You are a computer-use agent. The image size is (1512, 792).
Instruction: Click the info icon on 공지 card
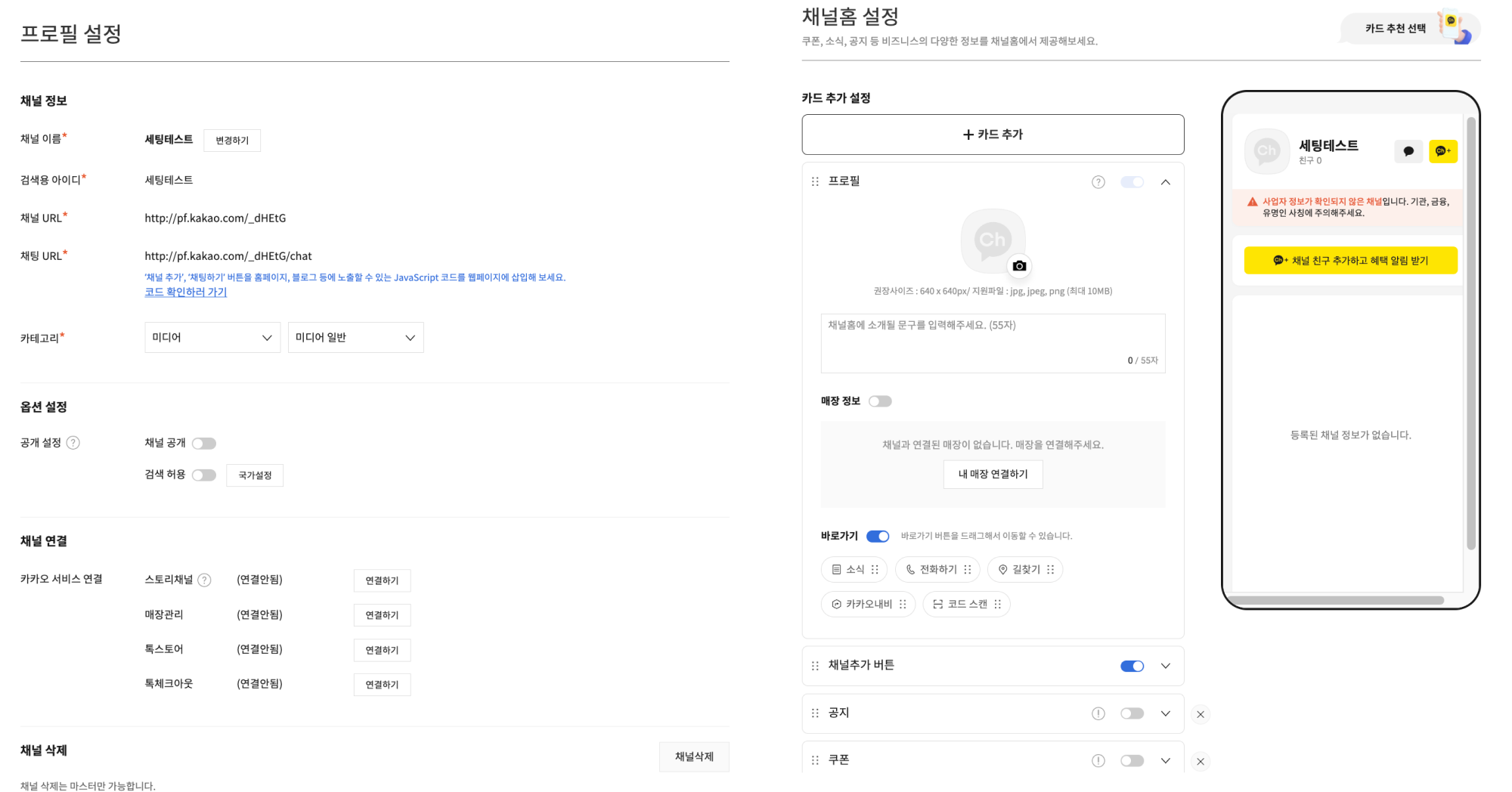coord(1098,713)
